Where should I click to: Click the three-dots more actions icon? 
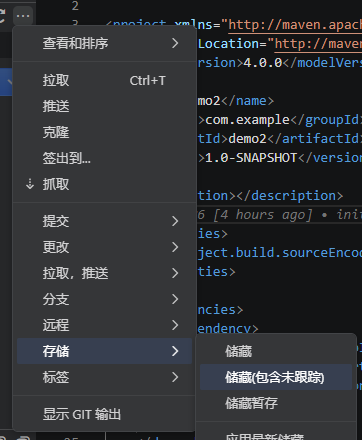click(x=23, y=16)
